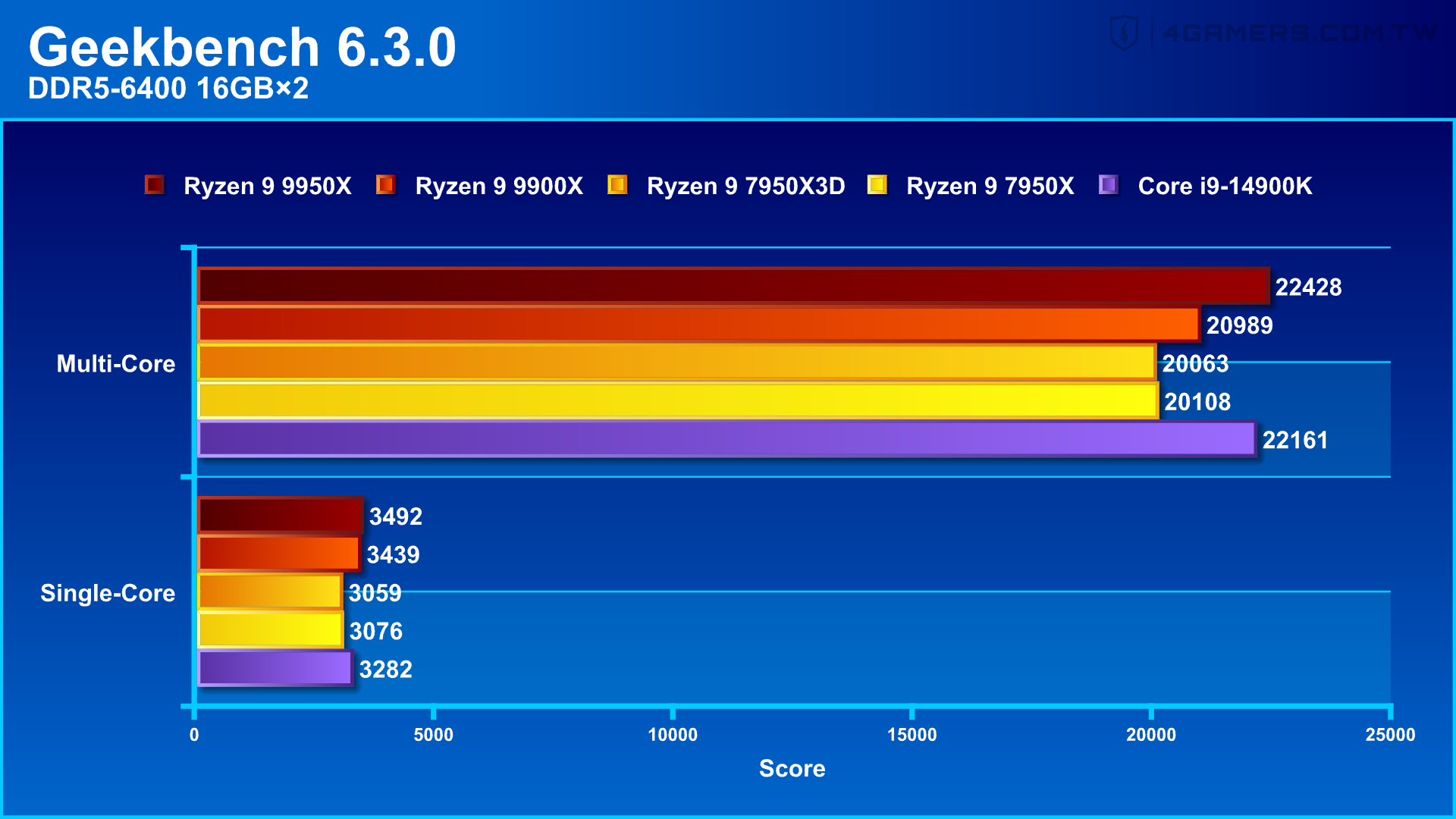Click the Single-Core bar scoring 3439
The image size is (1456, 819).
(x=279, y=554)
